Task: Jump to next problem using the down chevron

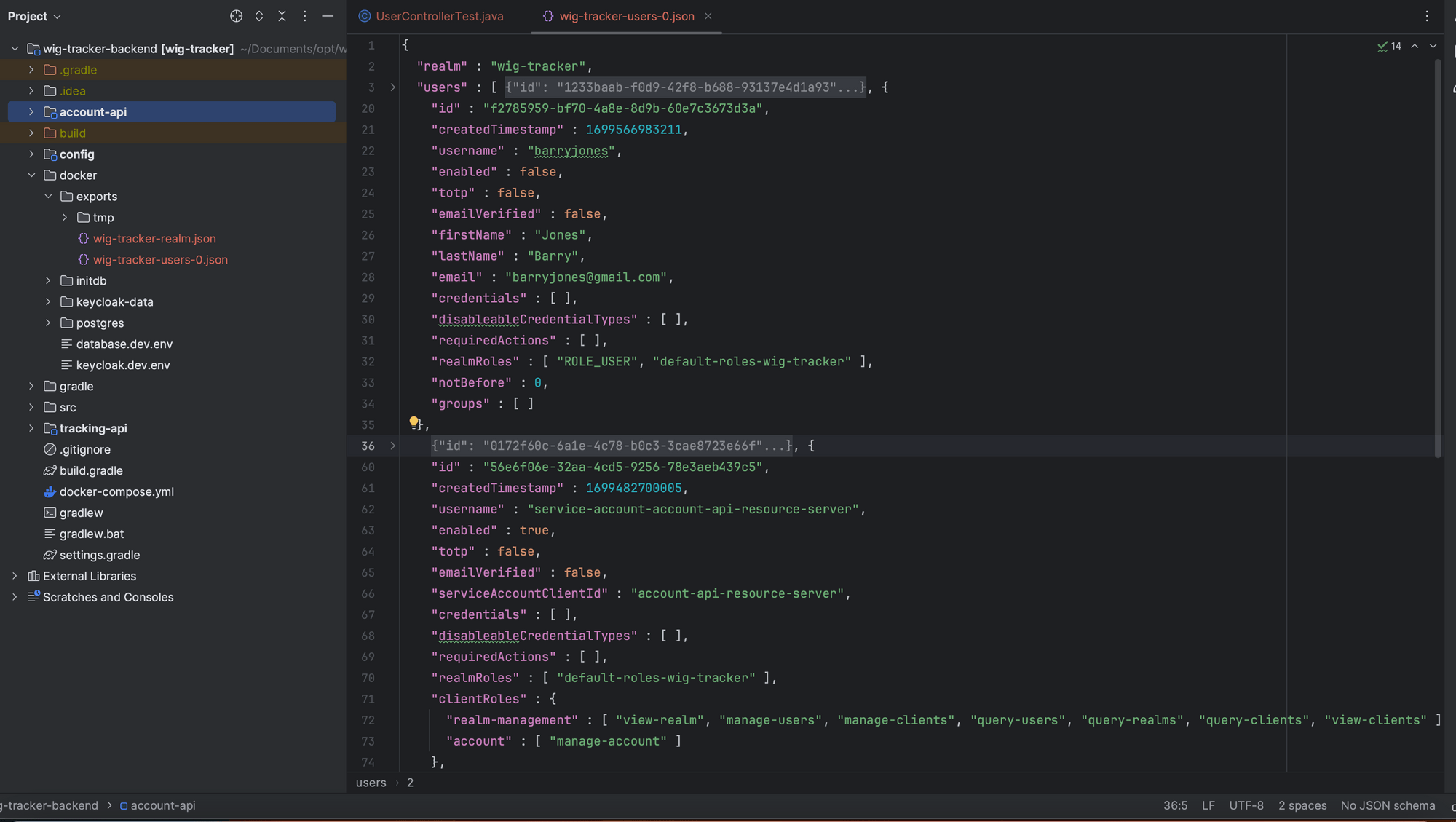Action: point(1433,45)
